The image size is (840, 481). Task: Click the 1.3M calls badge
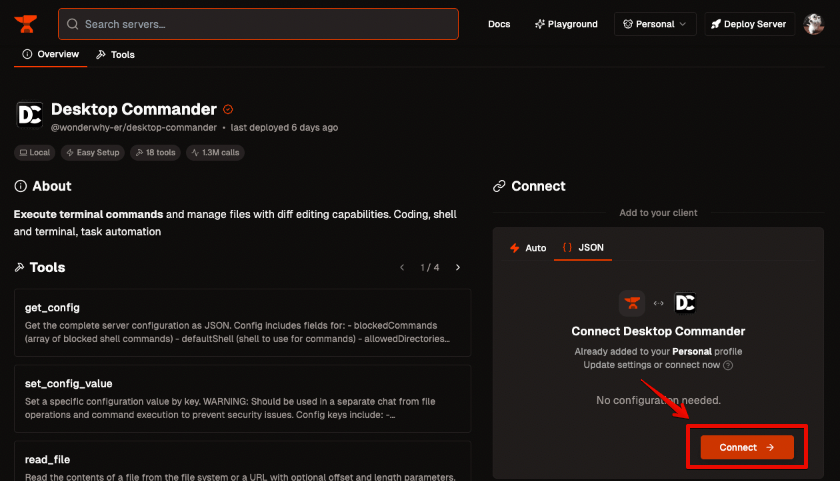click(215, 153)
